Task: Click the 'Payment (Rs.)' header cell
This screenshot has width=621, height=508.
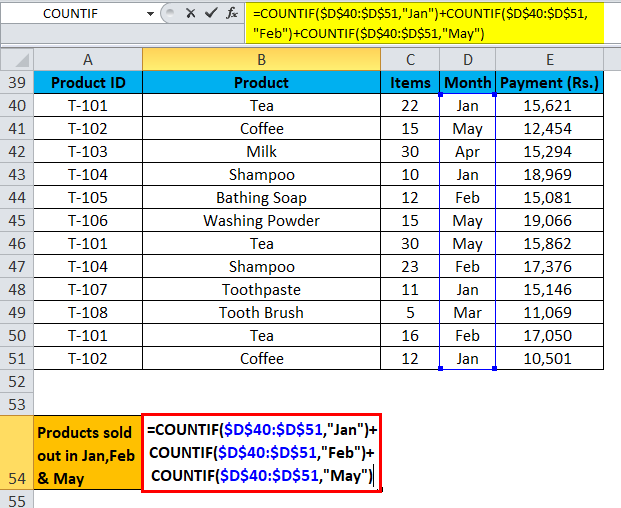Action: pyautogui.click(x=550, y=82)
